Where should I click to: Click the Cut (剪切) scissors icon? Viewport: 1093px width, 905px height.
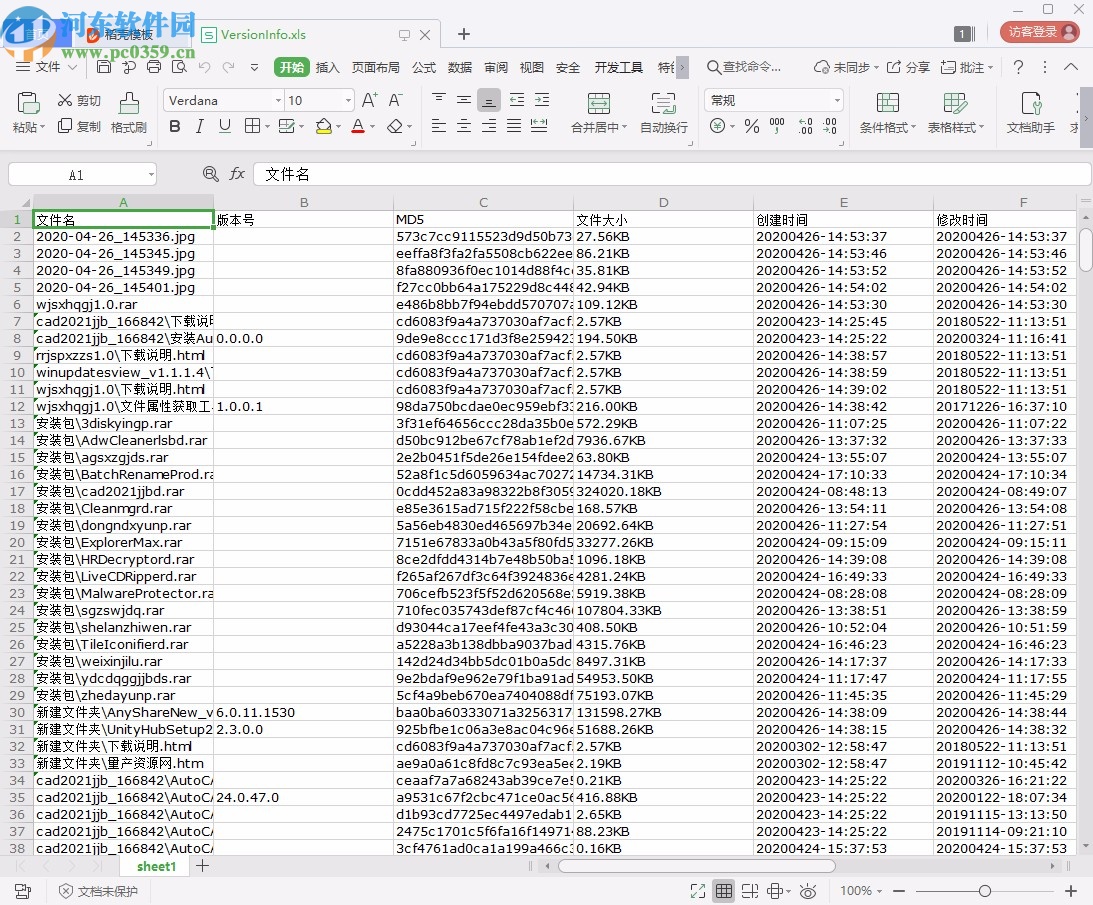66,100
